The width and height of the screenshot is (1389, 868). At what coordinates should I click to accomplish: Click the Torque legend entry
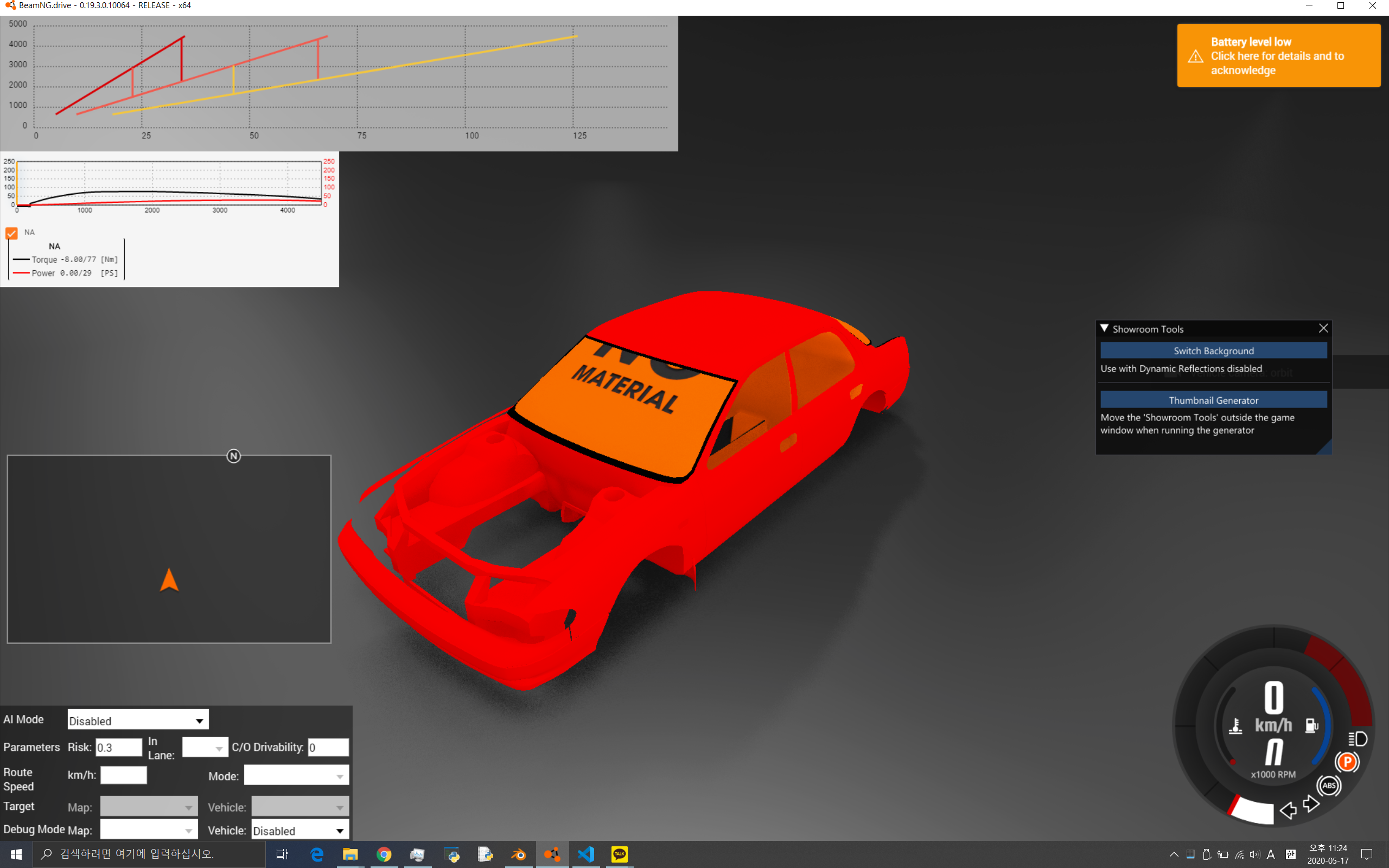click(x=66, y=259)
